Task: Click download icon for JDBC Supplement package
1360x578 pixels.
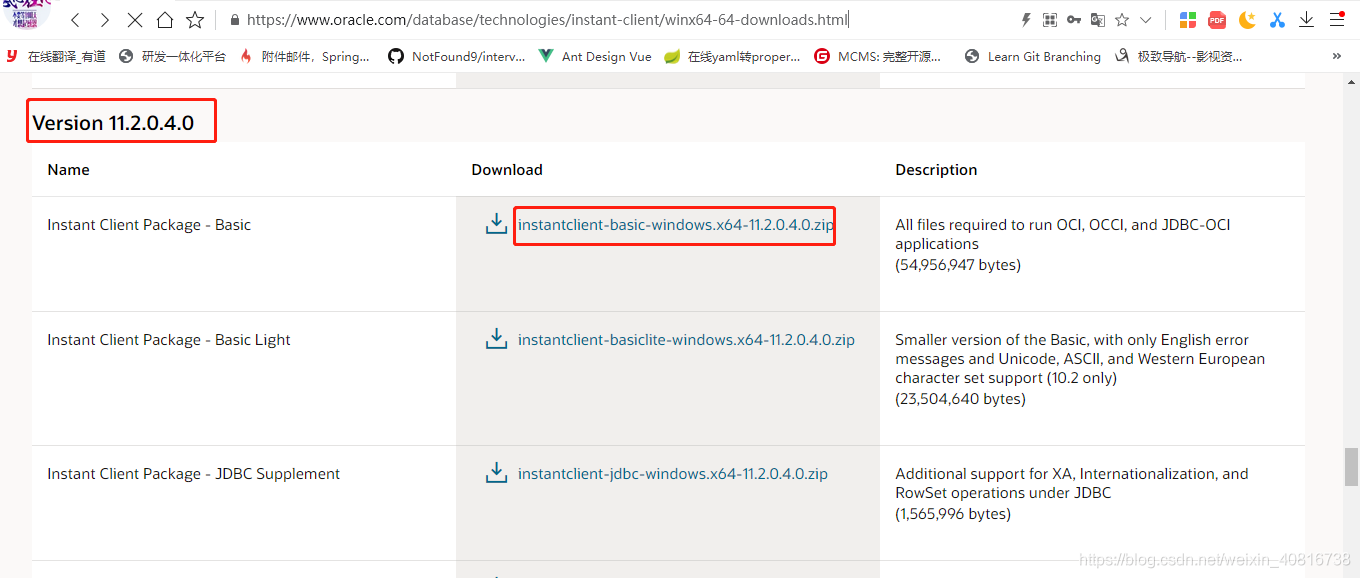Action: coord(496,473)
